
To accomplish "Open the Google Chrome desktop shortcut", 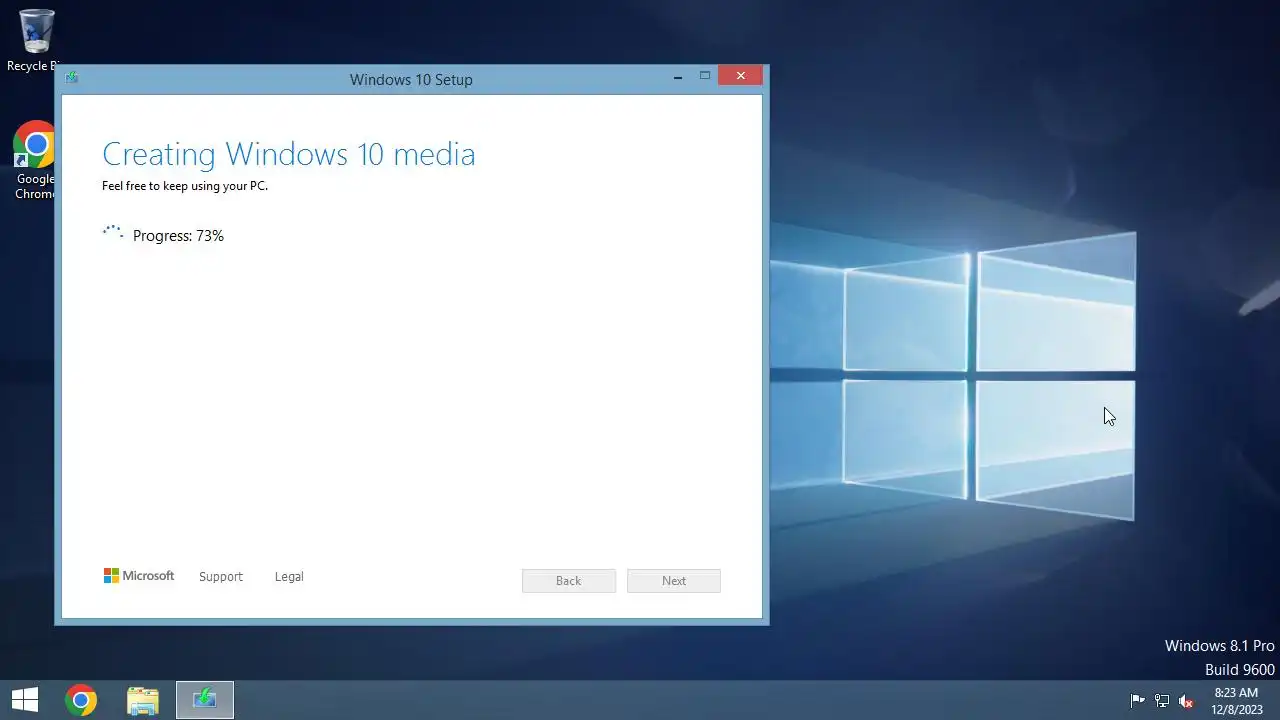I will click(x=36, y=160).
